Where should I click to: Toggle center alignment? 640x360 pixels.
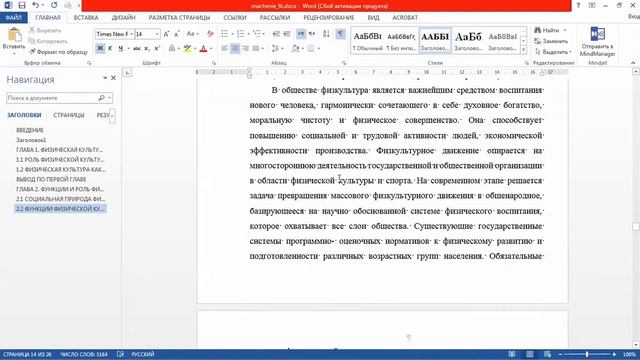(x=235, y=49)
